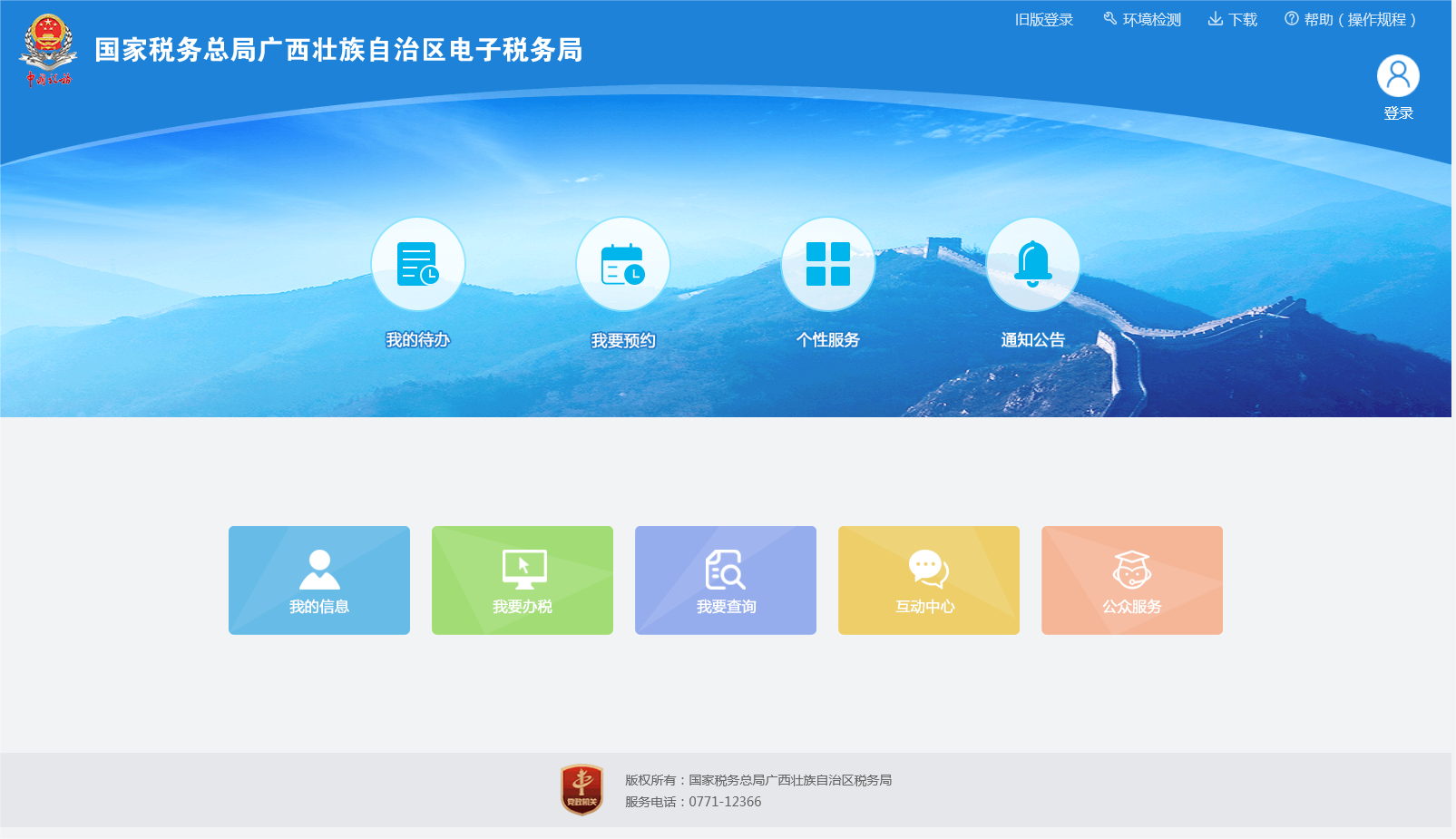
Task: Open the 下载 download link
Action: (x=1243, y=20)
